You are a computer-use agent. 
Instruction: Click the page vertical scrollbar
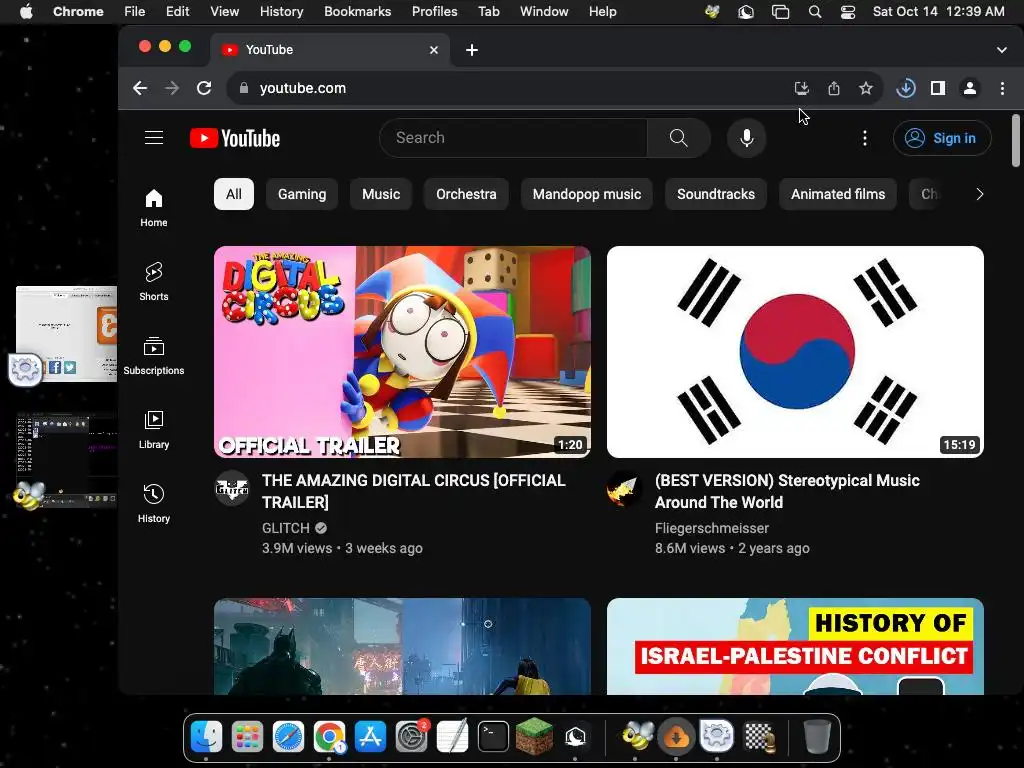coord(1016,140)
